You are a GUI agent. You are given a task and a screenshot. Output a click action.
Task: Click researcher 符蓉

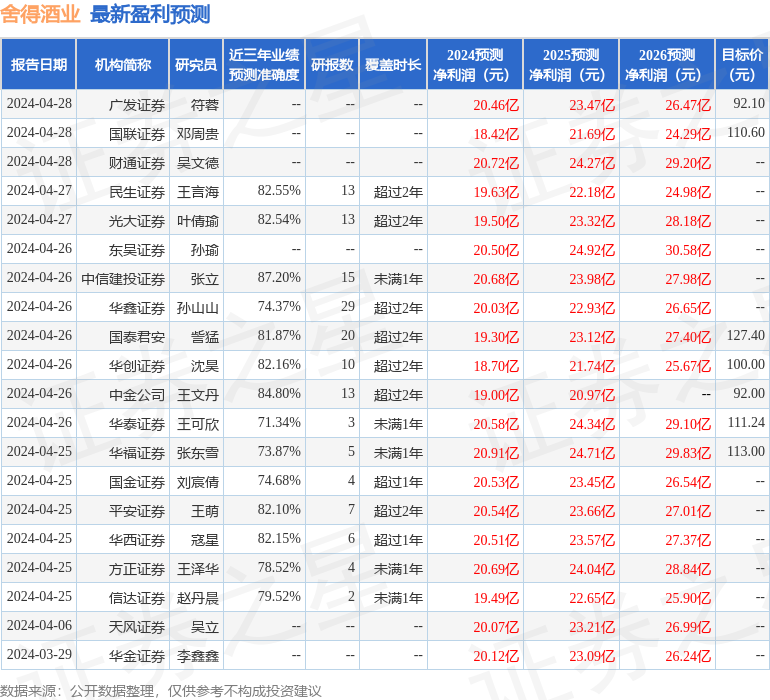(205, 105)
